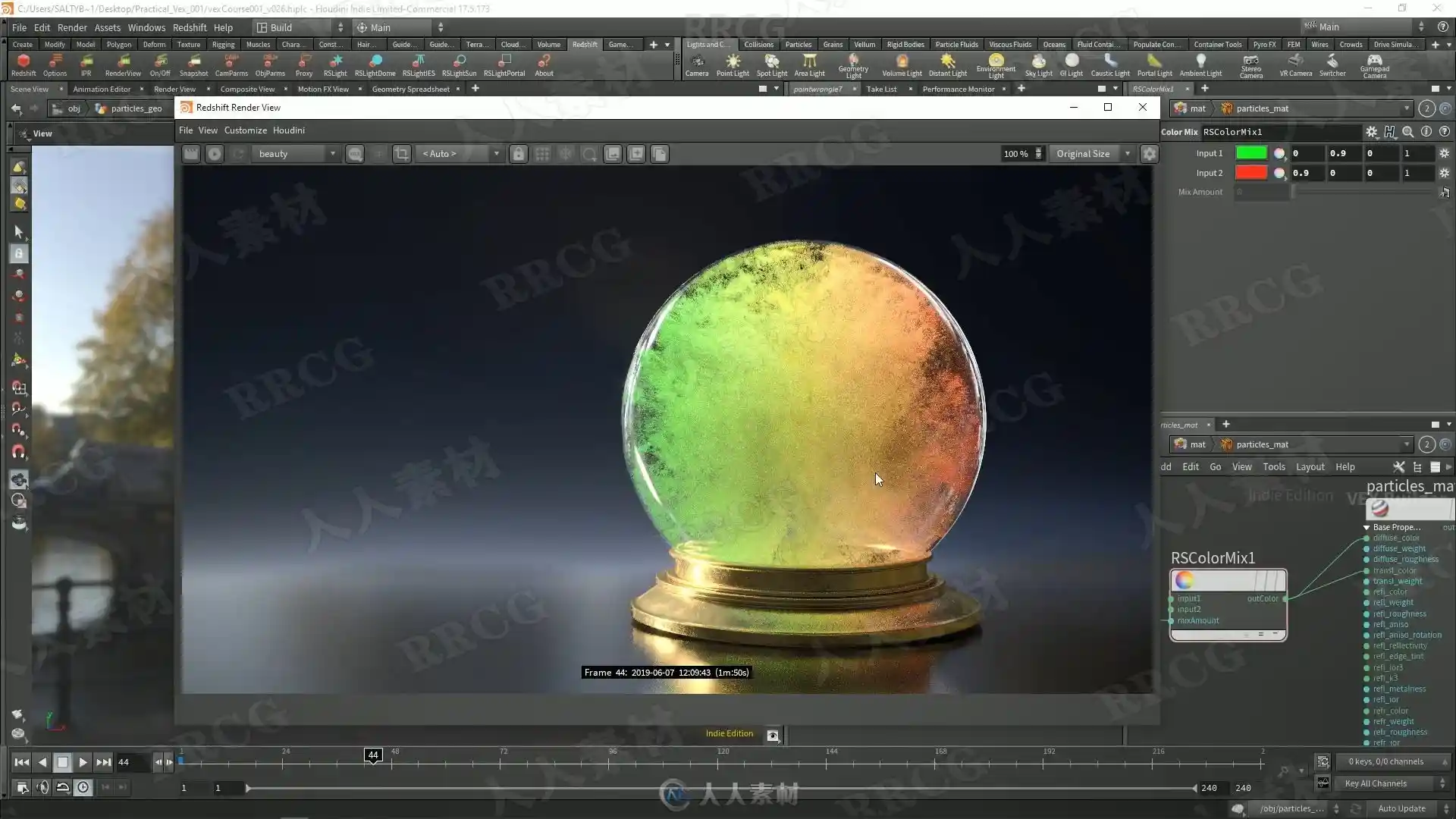Toggle real time playback clock button
This screenshot has width=1456, height=819.
83,787
